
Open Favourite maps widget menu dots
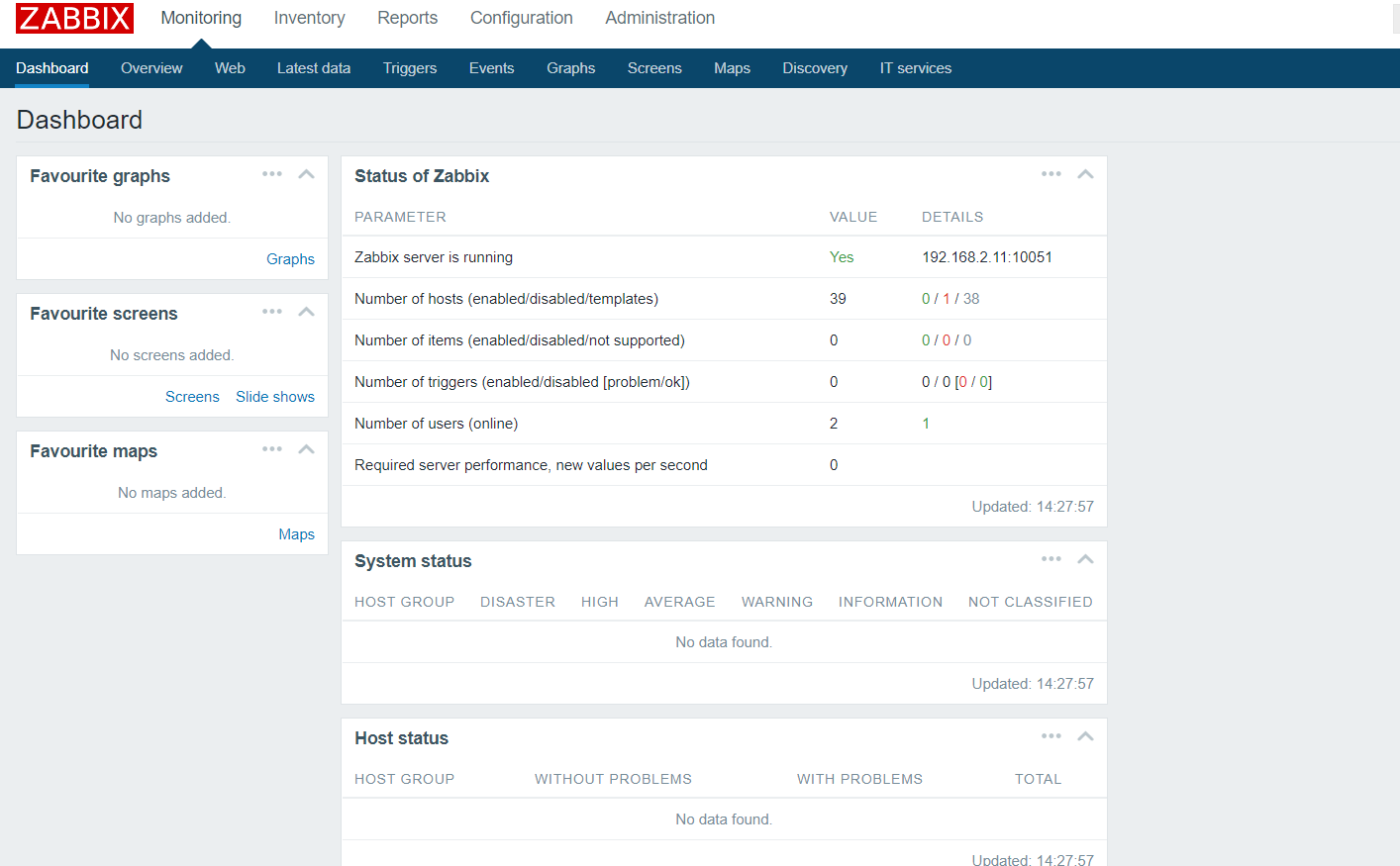tap(272, 449)
